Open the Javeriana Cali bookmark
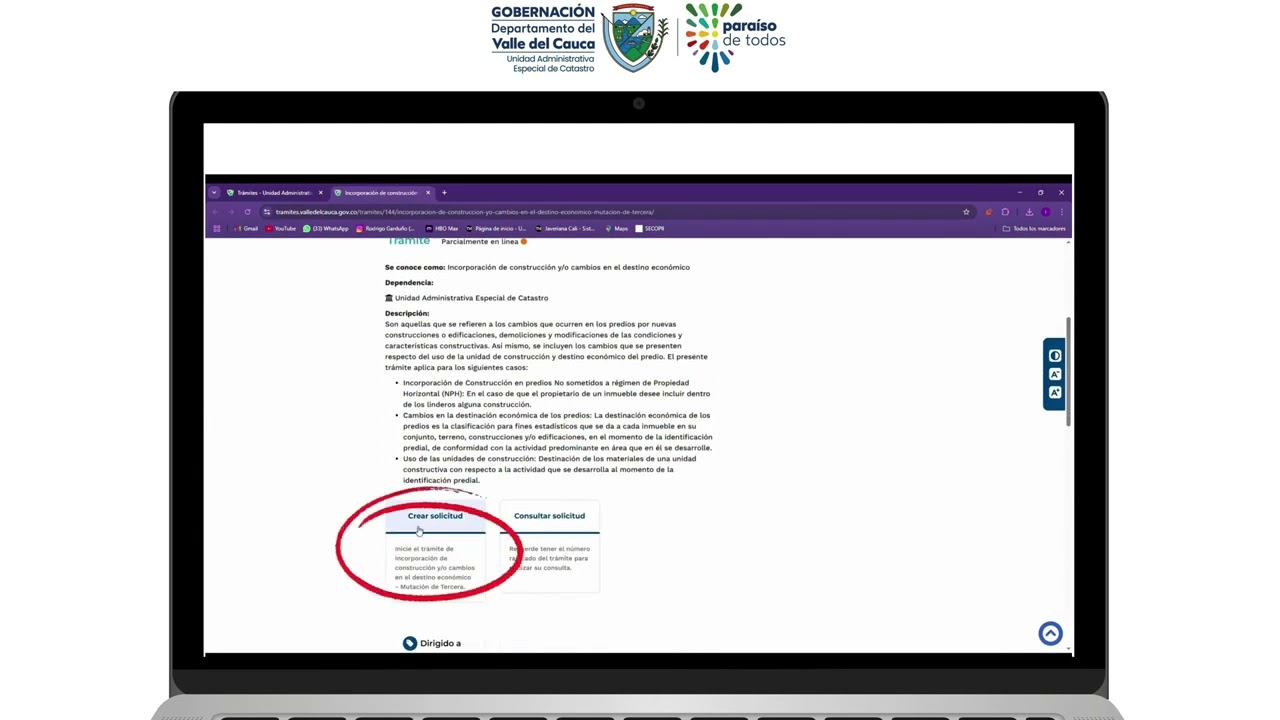 tap(565, 228)
